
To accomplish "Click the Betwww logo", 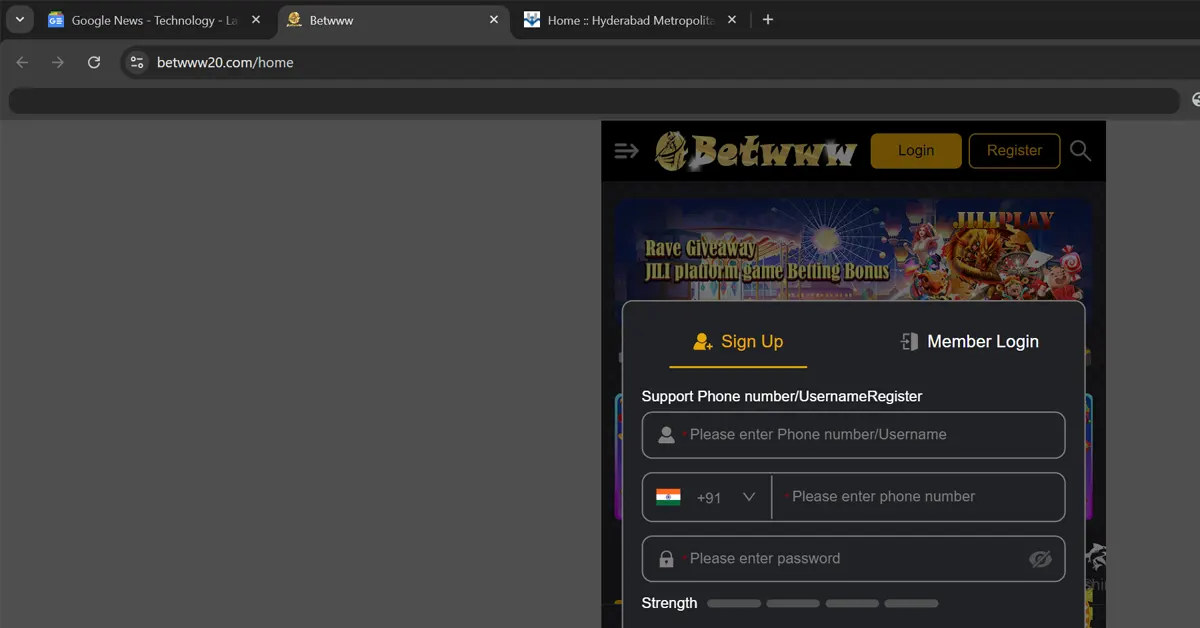I will tap(756, 151).
